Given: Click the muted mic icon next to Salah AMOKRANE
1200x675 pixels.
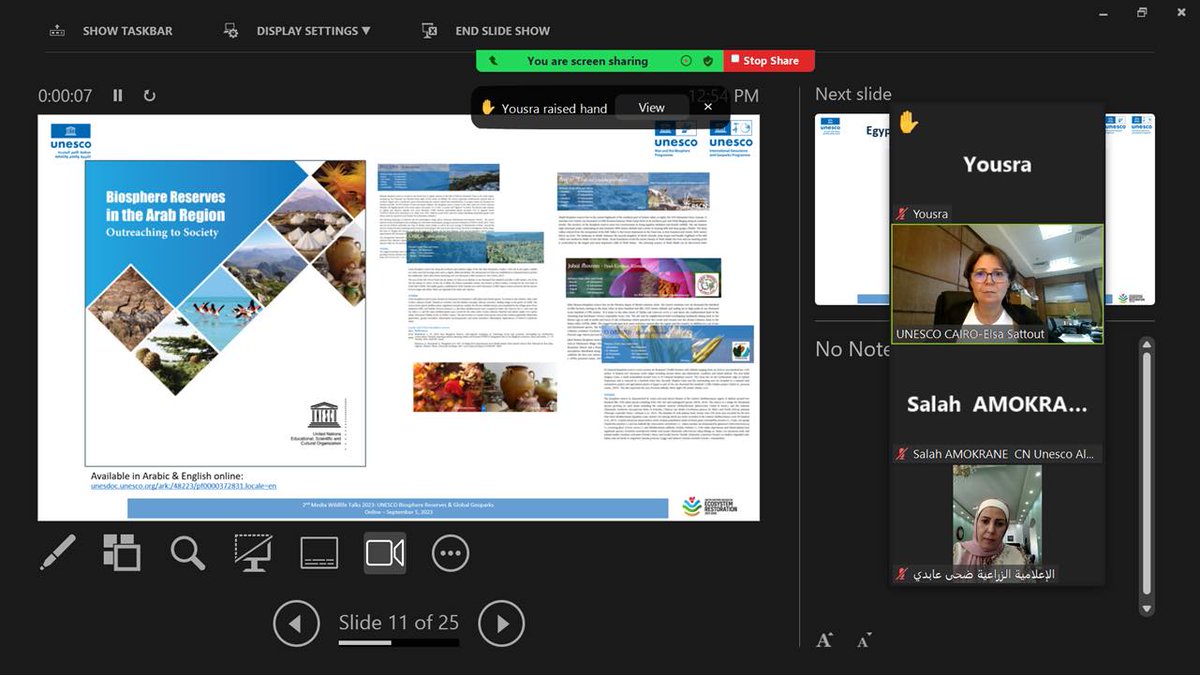Looking at the screenshot, I should (901, 454).
